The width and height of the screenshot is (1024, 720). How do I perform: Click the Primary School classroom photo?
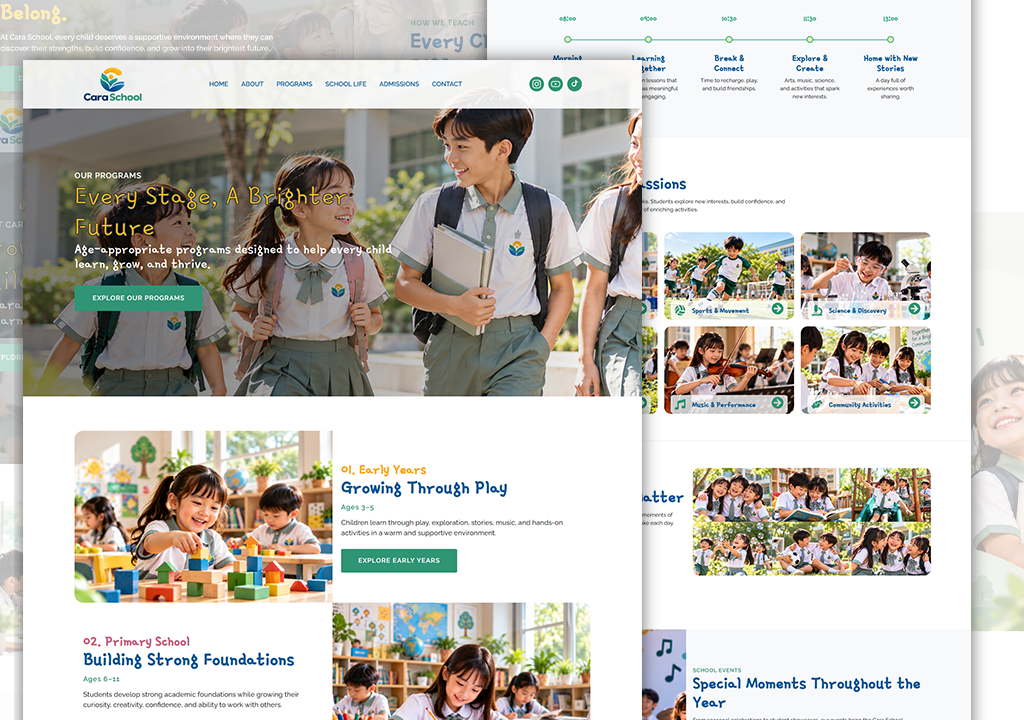[x=461, y=661]
